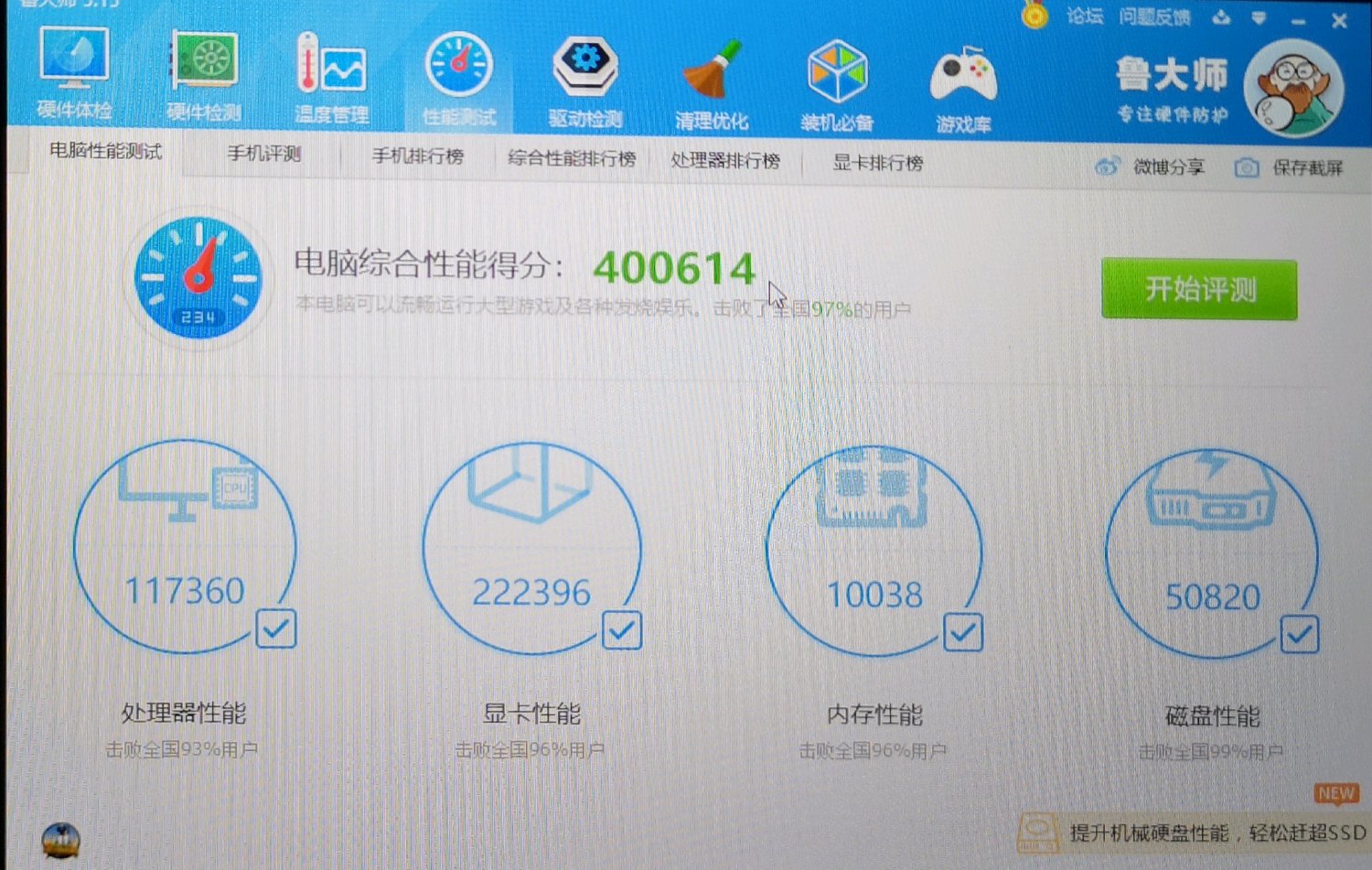
Task: Open the 装机必备 essential software section
Action: 837,86
